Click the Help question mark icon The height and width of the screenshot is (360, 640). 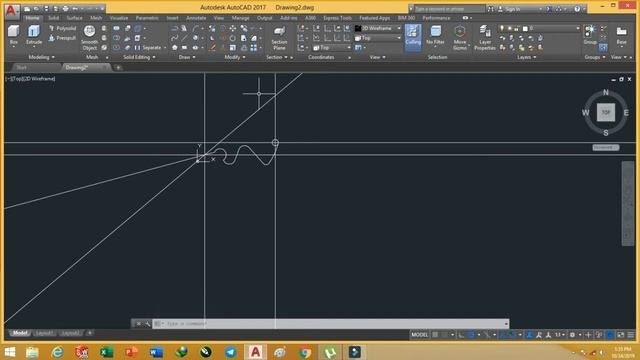point(577,9)
